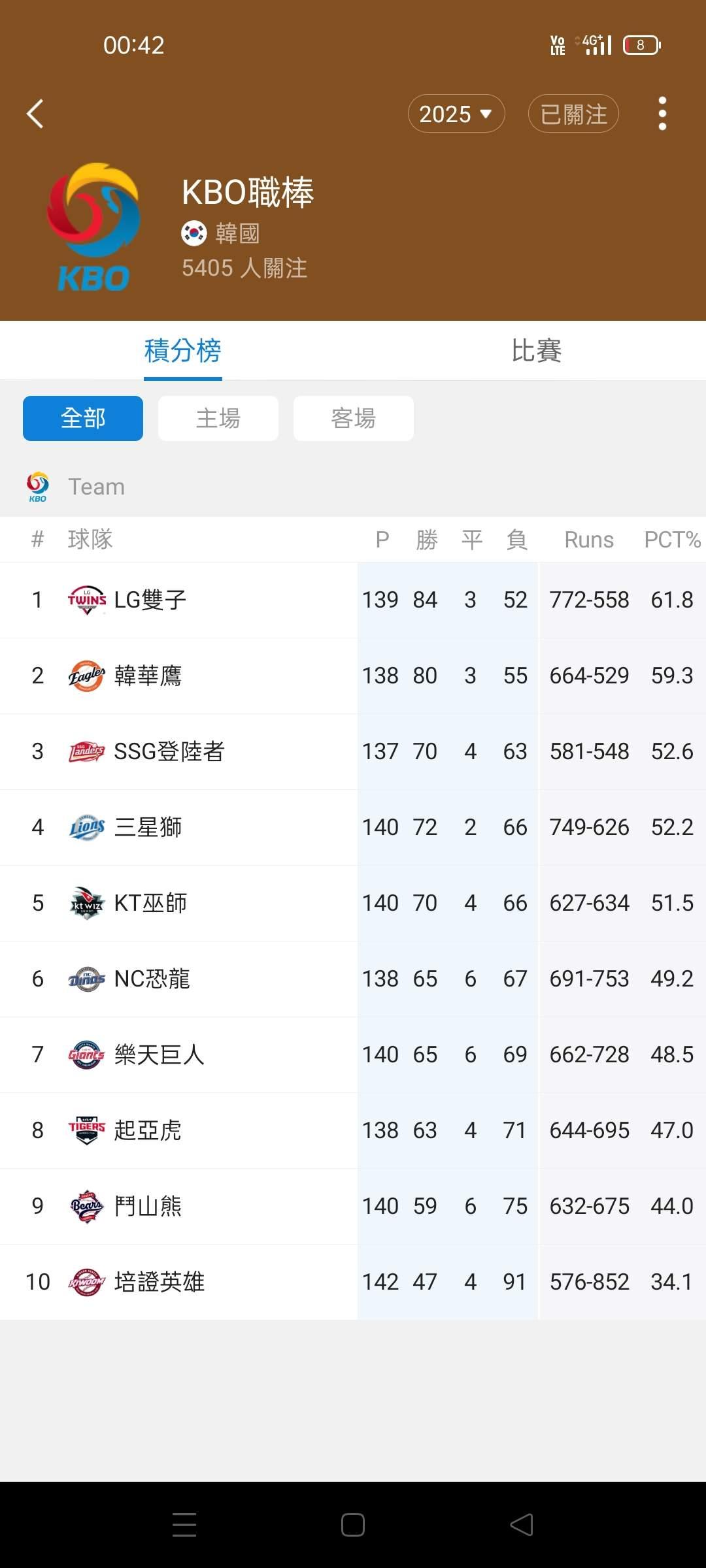Select the 客場 away filter
706x1568 pixels.
(354, 418)
